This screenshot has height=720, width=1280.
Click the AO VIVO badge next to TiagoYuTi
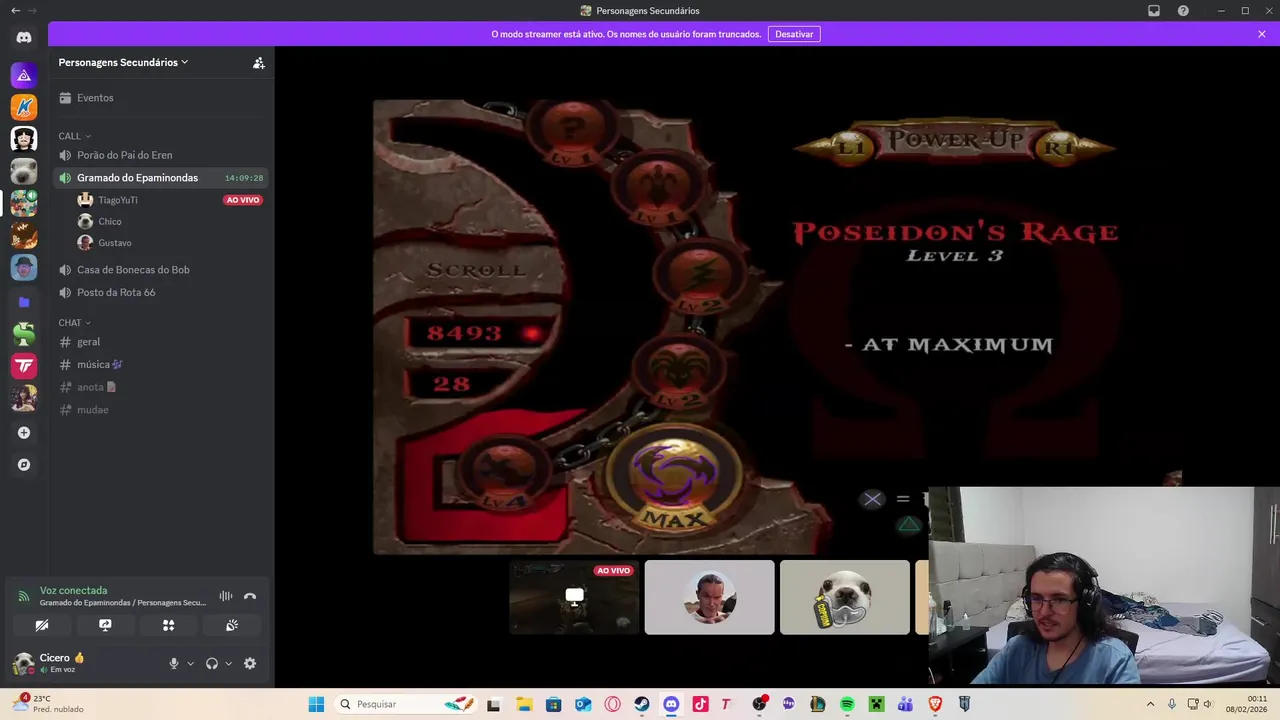[x=243, y=200]
